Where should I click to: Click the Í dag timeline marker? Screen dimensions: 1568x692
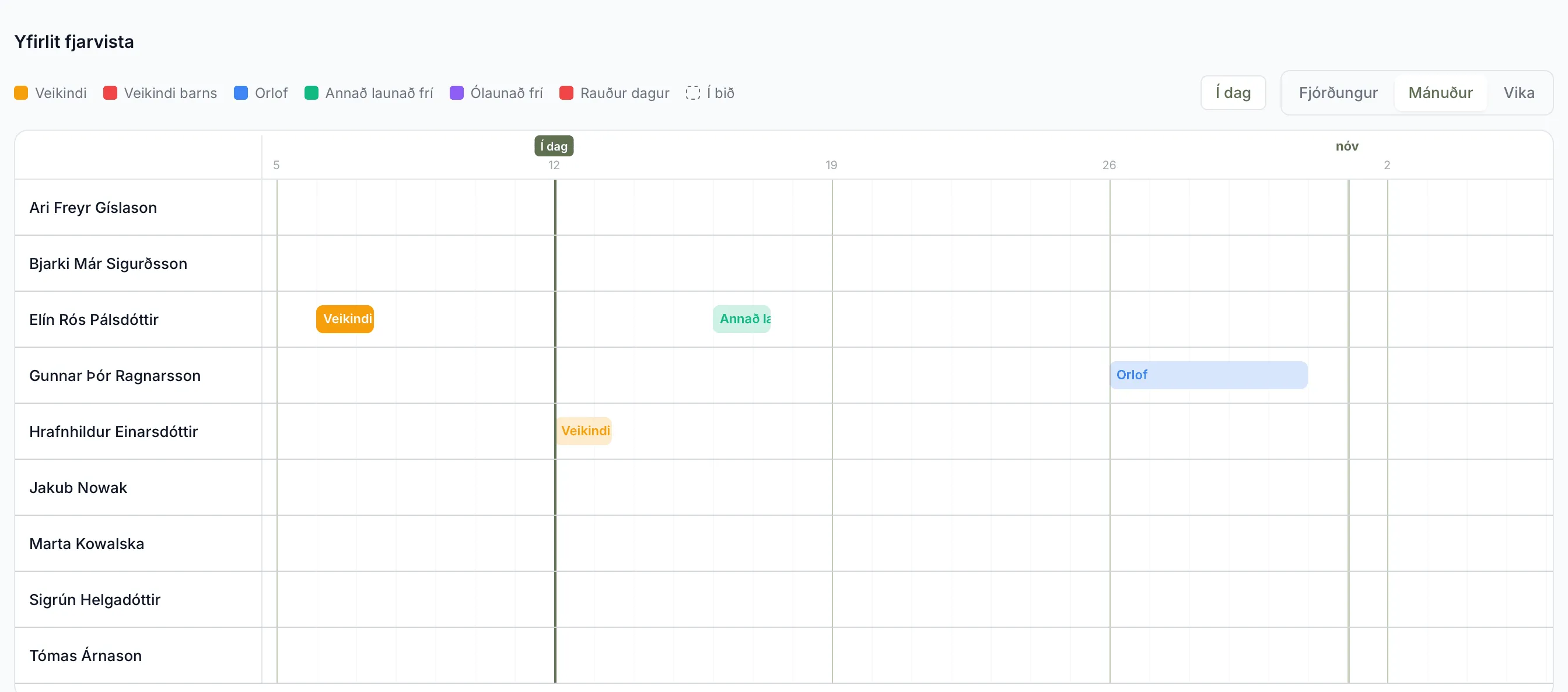(554, 146)
